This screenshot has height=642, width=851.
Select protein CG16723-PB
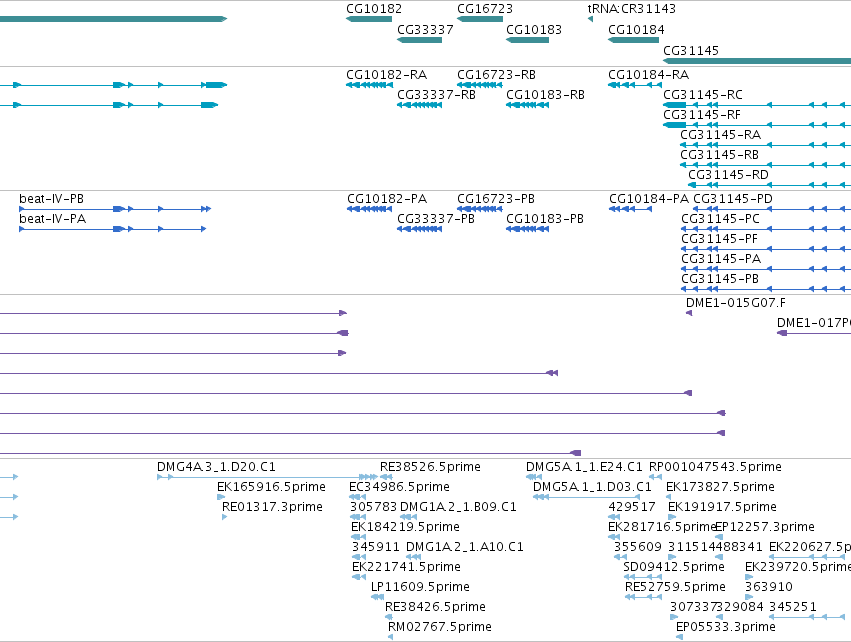tap(496, 199)
